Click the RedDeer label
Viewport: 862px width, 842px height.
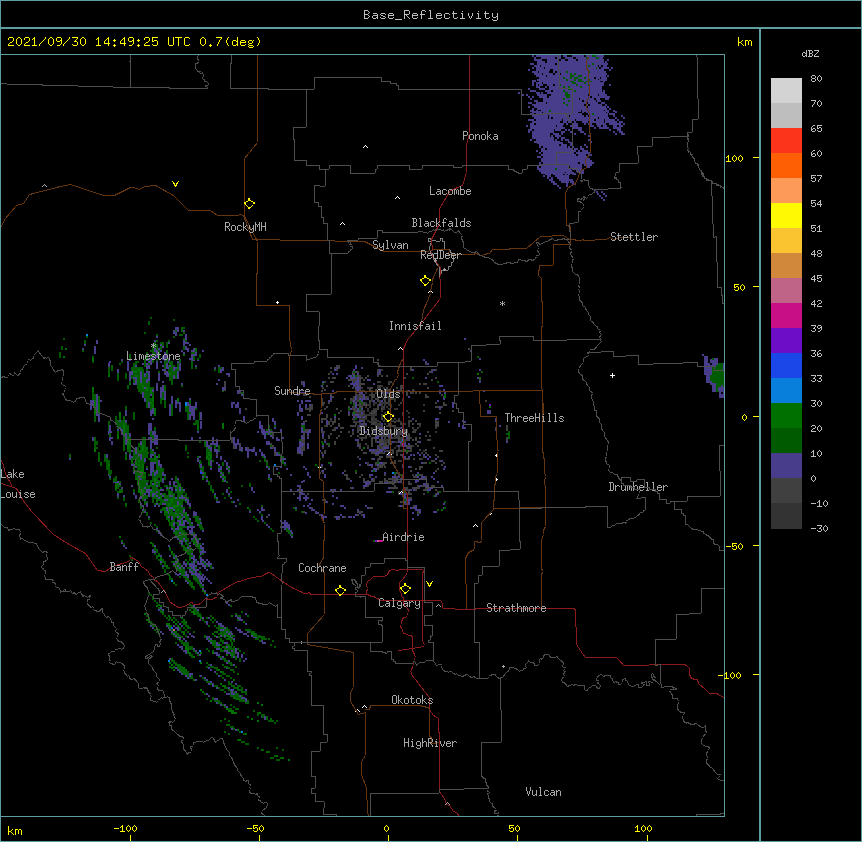click(x=440, y=255)
